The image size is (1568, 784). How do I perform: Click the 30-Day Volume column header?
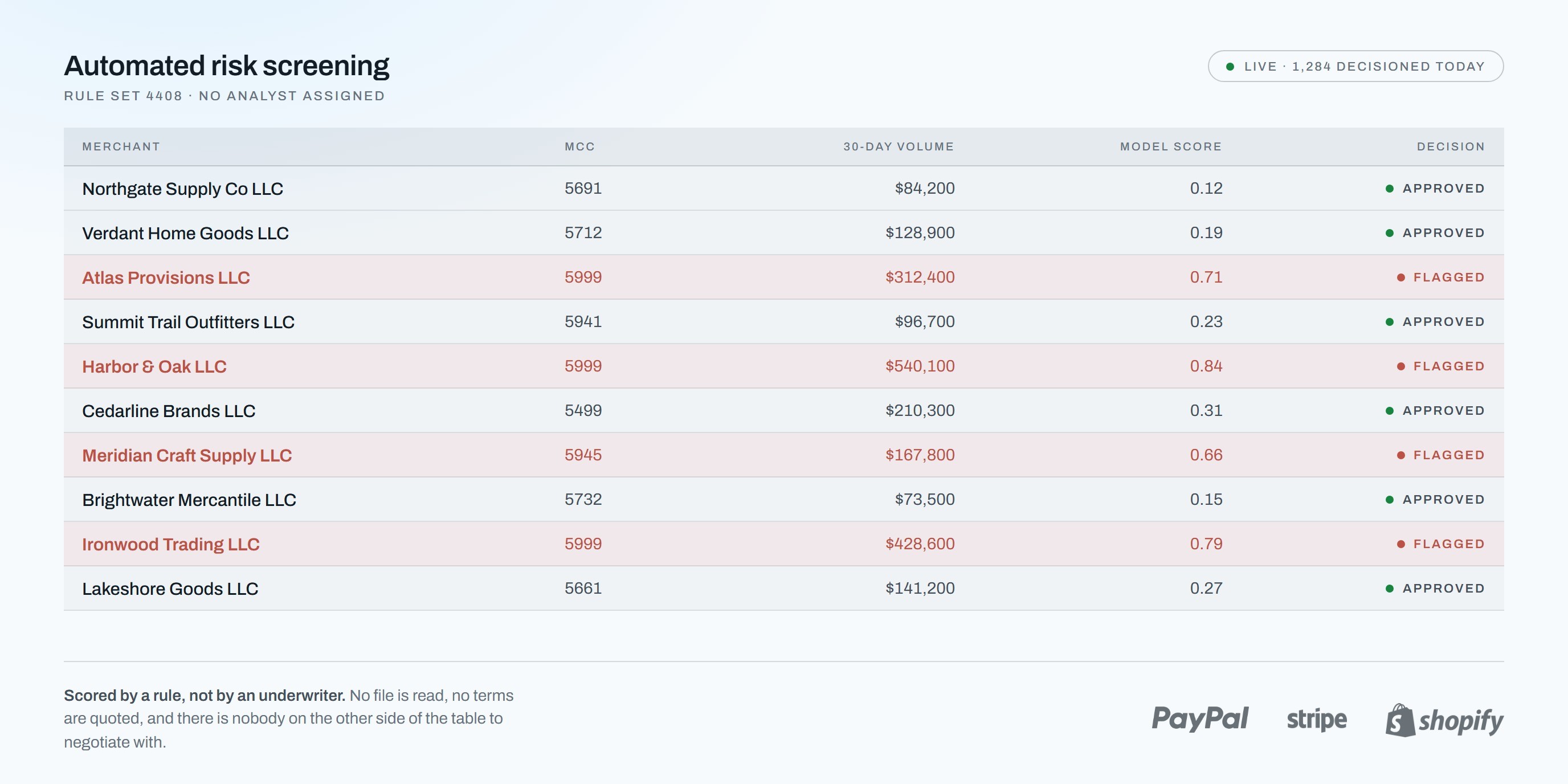899,146
